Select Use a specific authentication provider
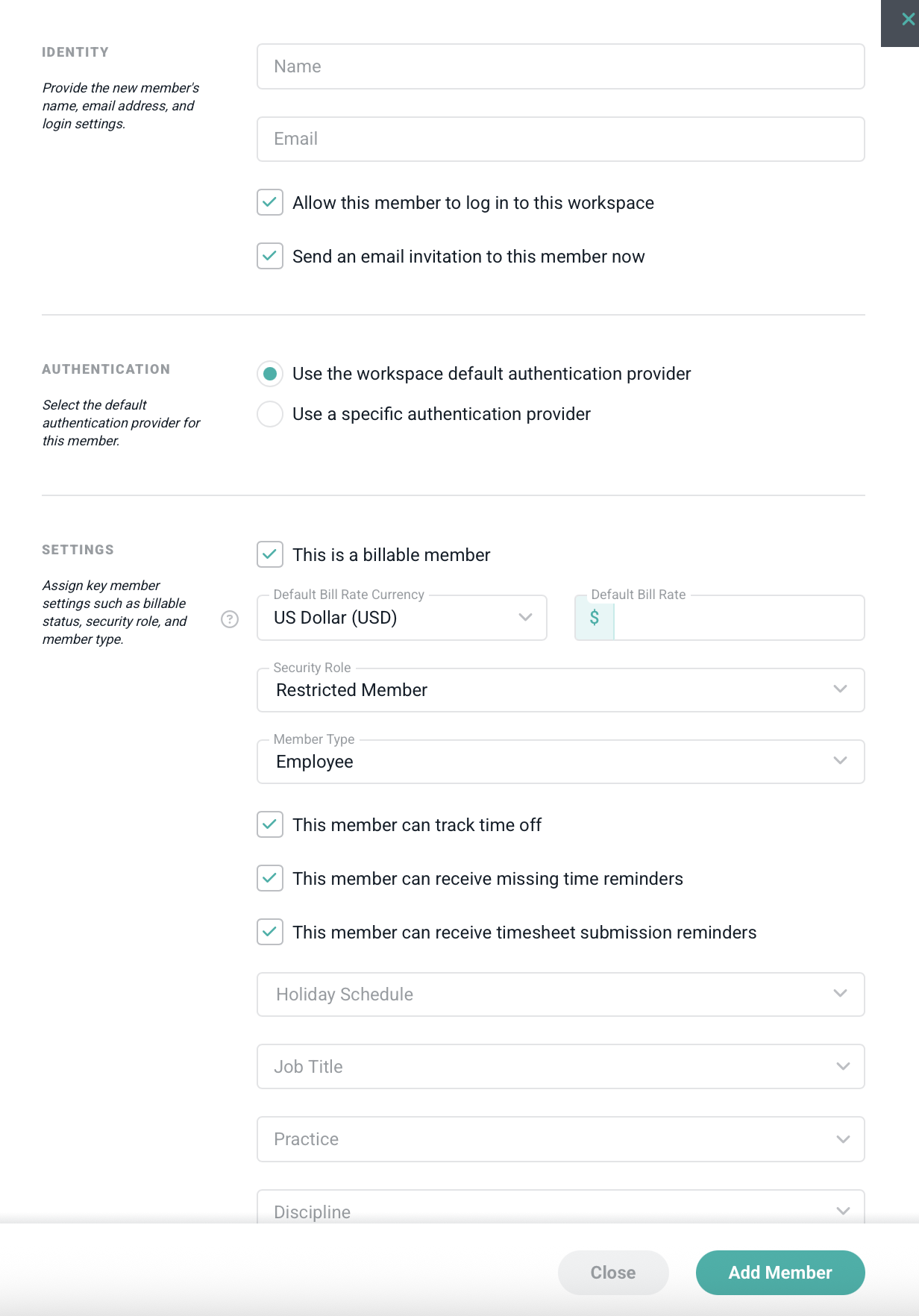This screenshot has width=919, height=1316. [270, 414]
